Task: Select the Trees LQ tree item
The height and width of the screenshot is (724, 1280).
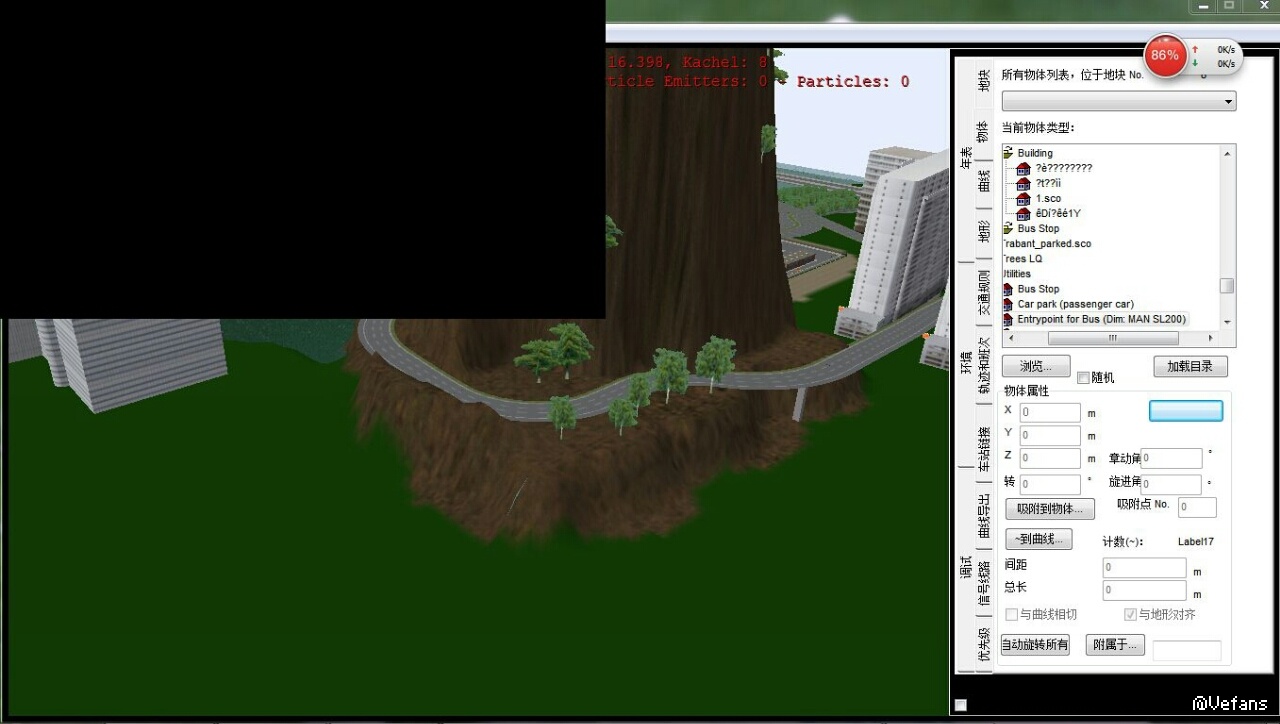Action: tap(1023, 259)
